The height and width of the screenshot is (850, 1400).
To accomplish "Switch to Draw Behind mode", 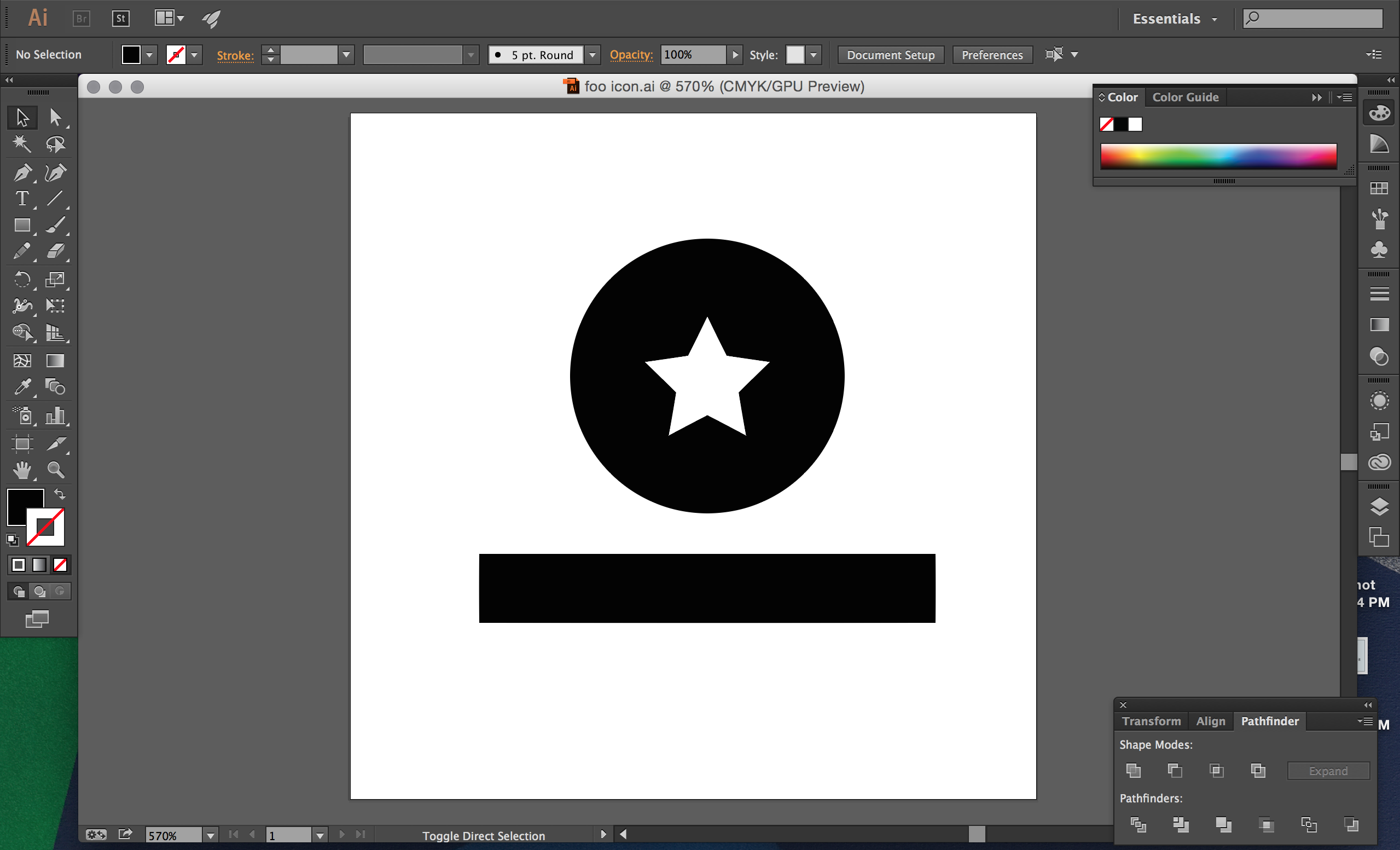I will 39,591.
